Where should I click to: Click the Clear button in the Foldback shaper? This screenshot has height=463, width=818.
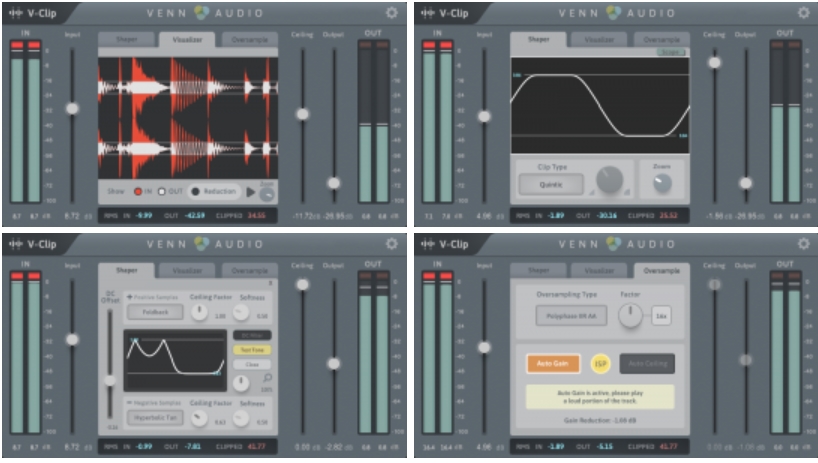(x=252, y=364)
